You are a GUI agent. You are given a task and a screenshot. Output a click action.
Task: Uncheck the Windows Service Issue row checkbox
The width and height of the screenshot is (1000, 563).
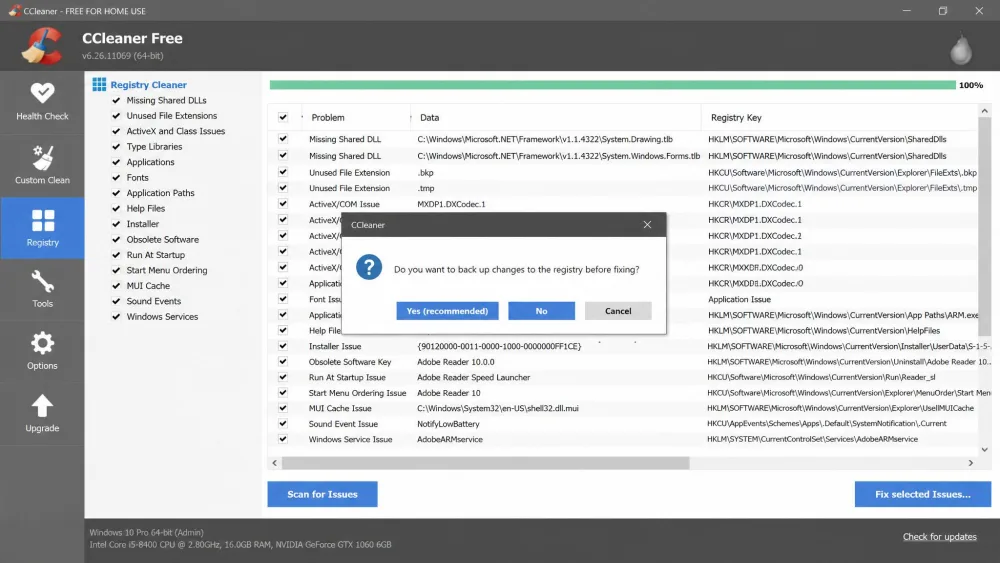coord(283,439)
